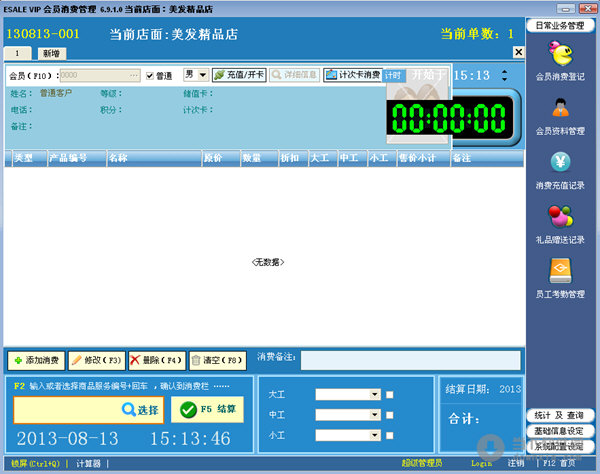Click the 充值/开卡 button
Image resolution: width=600 pixels, height=474 pixels.
pos(239,75)
